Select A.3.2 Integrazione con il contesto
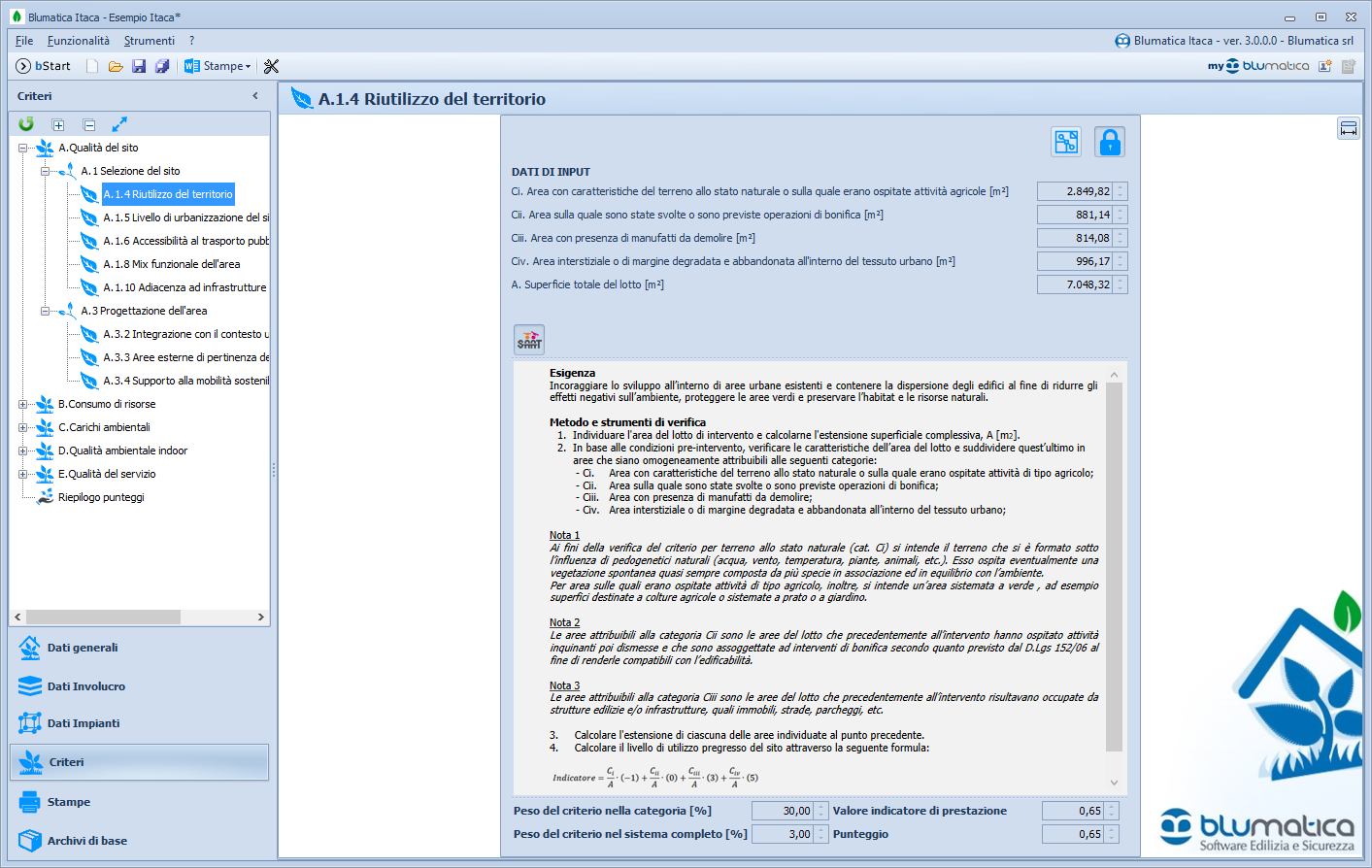The image size is (1372, 868). (186, 334)
